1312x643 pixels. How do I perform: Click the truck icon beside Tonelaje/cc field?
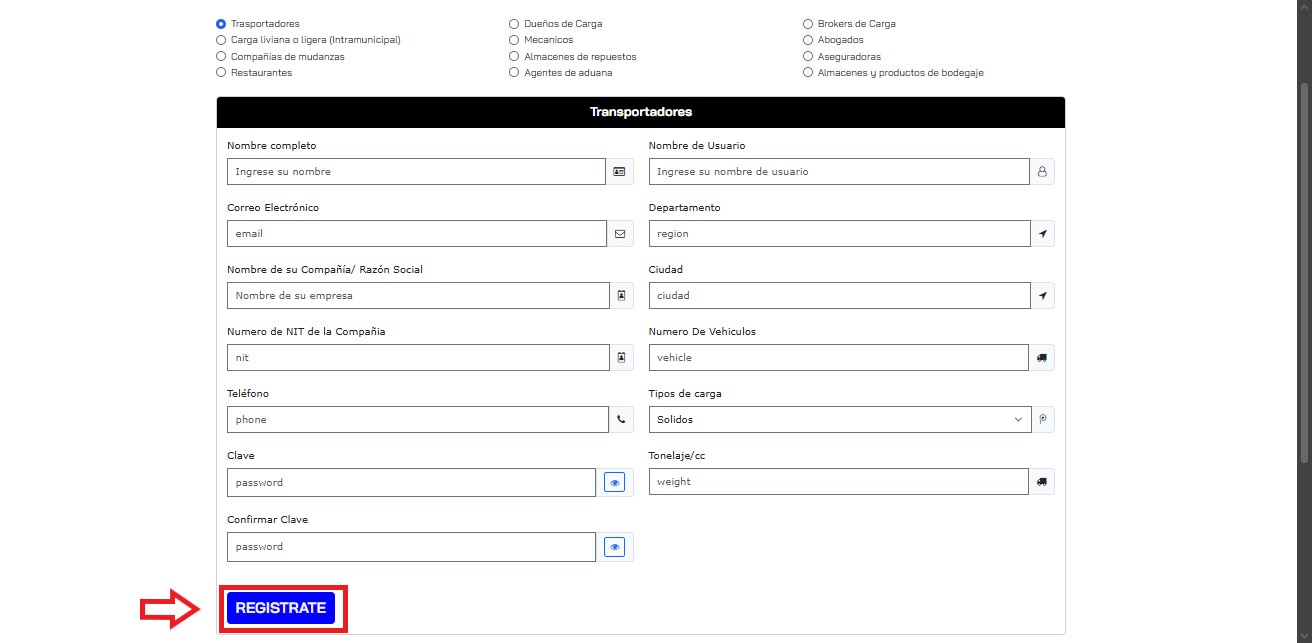1042,482
